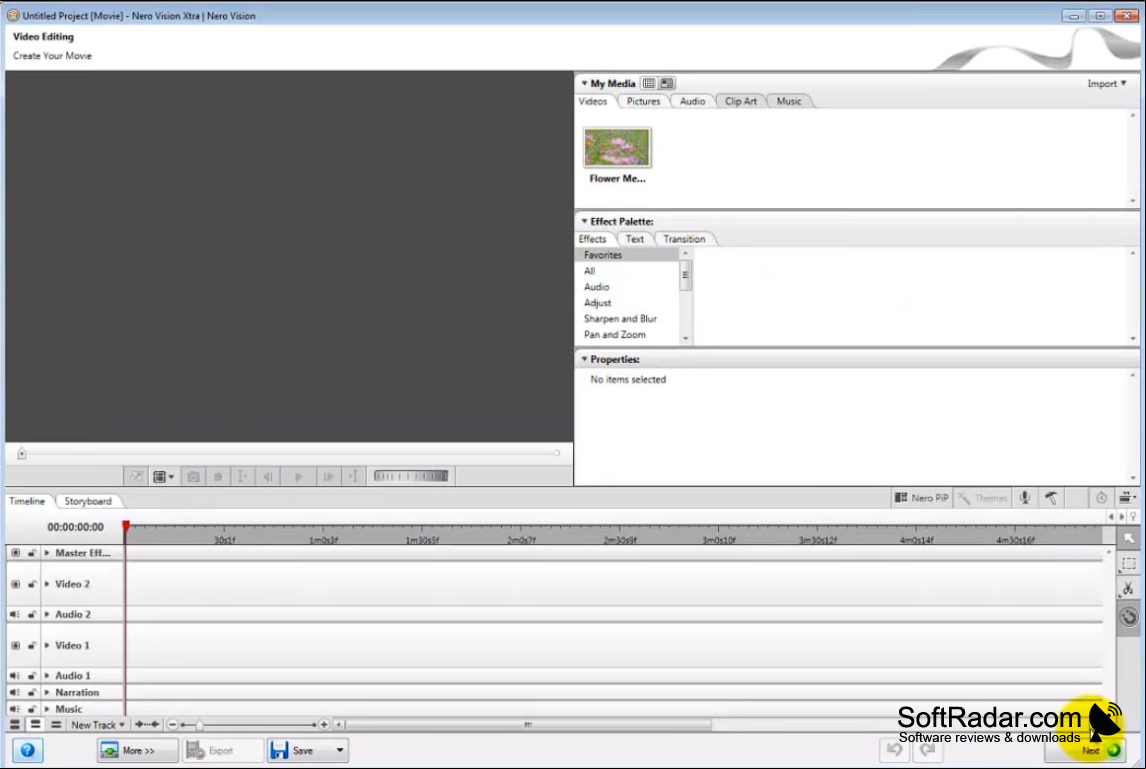The height and width of the screenshot is (769, 1146).
Task: Click the Stop playback button
Action: tap(218, 477)
